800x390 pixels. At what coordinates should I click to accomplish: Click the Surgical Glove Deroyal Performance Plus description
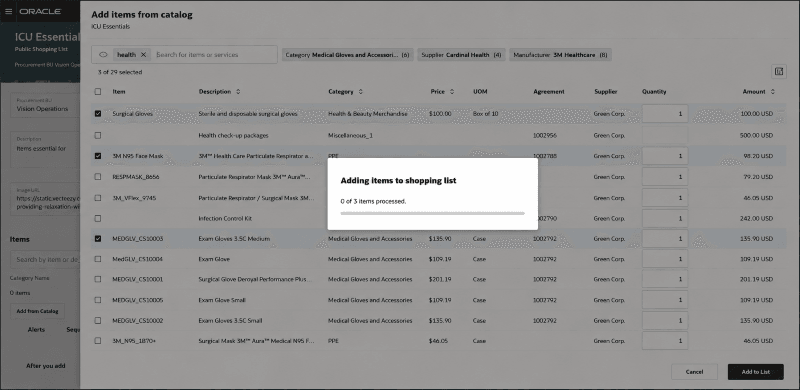coord(255,279)
